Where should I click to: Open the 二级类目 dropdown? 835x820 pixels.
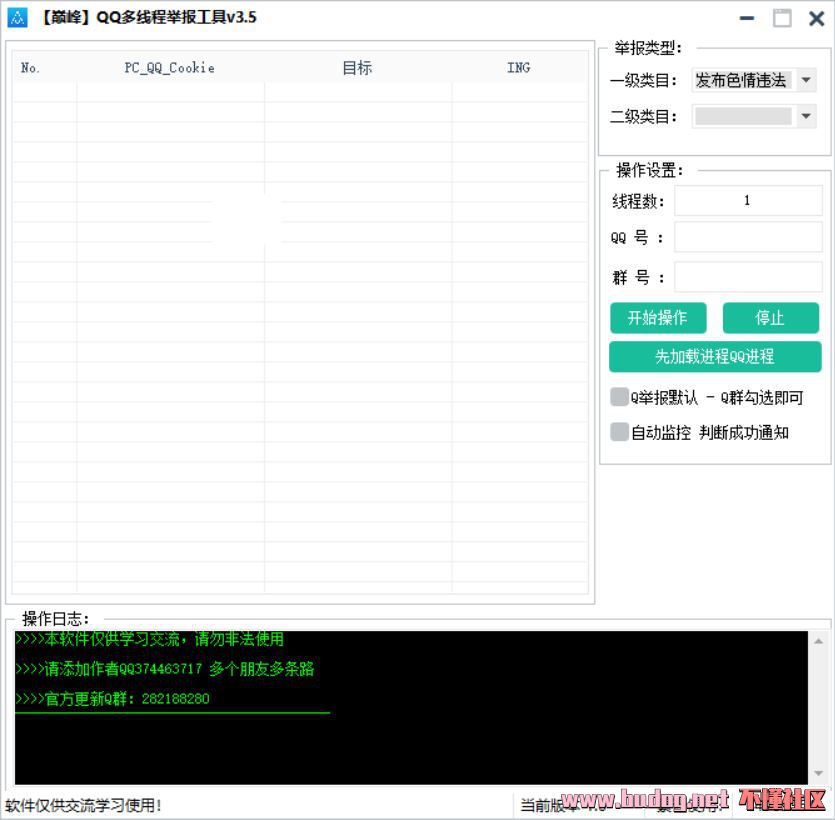click(x=806, y=116)
